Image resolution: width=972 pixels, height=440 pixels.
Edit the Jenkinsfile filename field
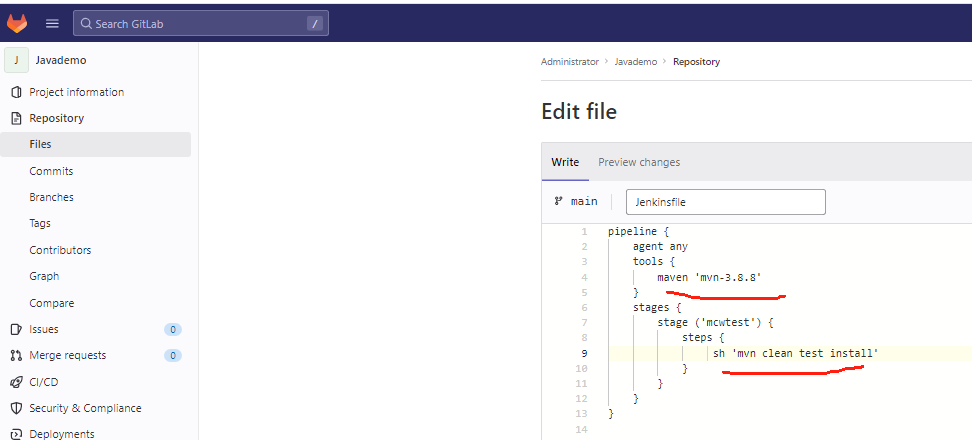pos(725,202)
